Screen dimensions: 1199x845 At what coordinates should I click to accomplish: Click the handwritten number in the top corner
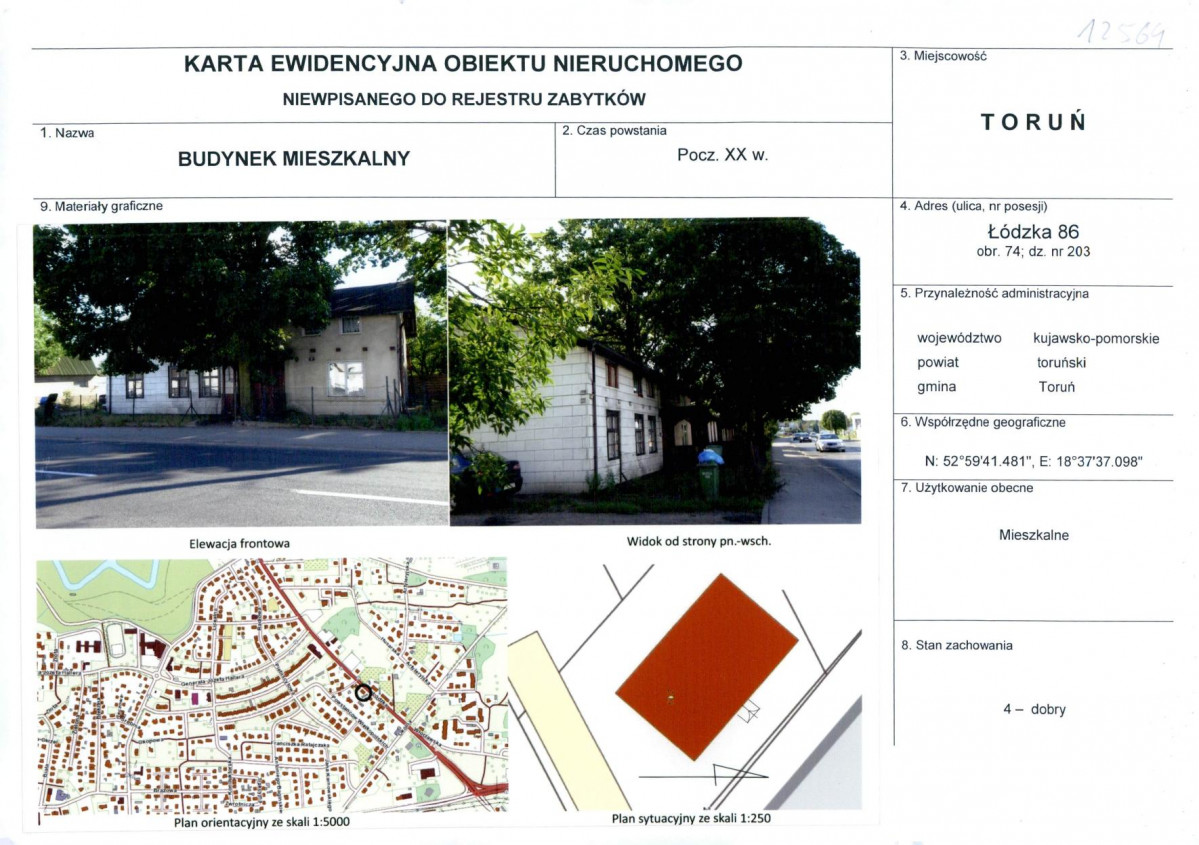(1122, 32)
